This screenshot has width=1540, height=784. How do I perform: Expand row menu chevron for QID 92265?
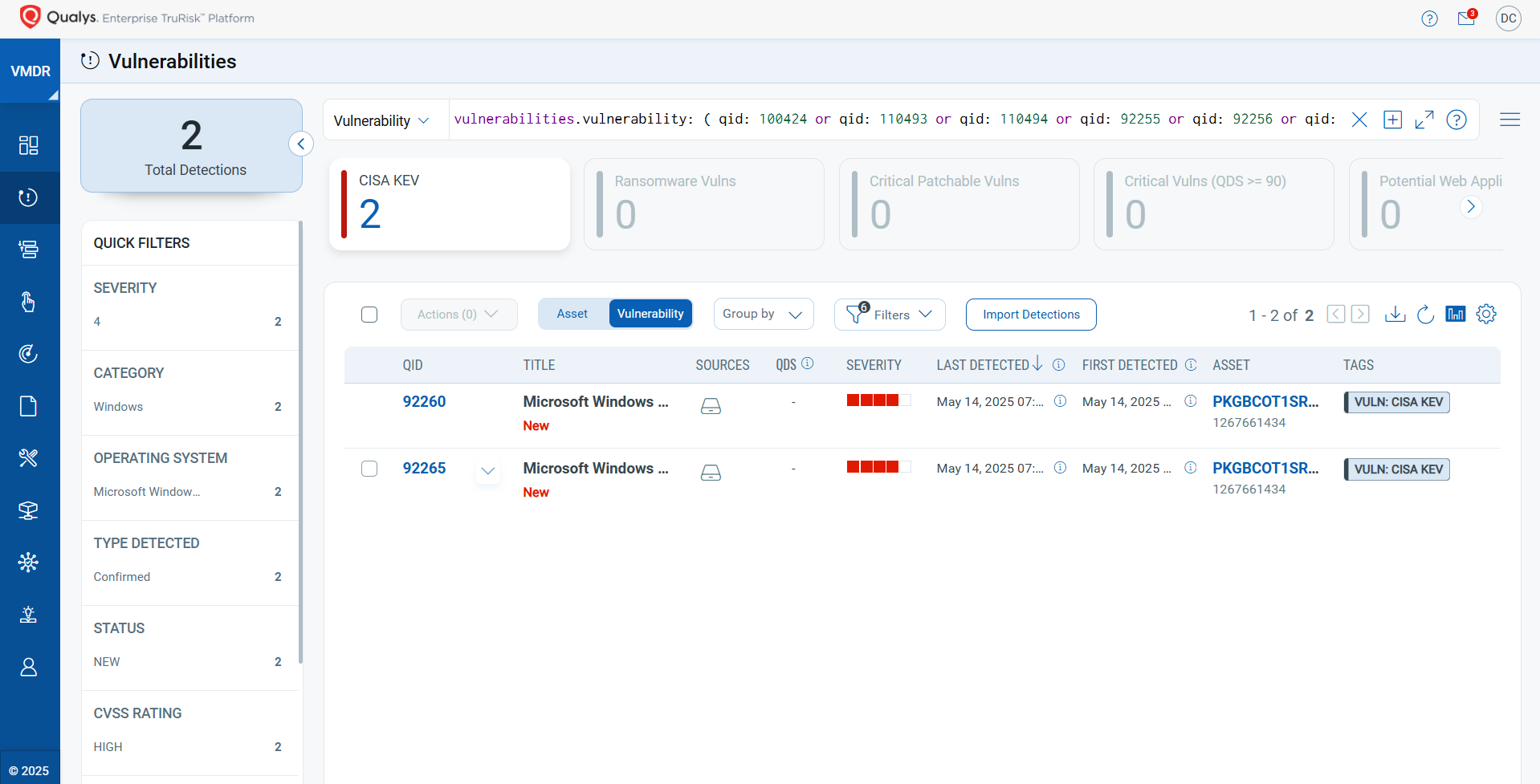coord(487,471)
